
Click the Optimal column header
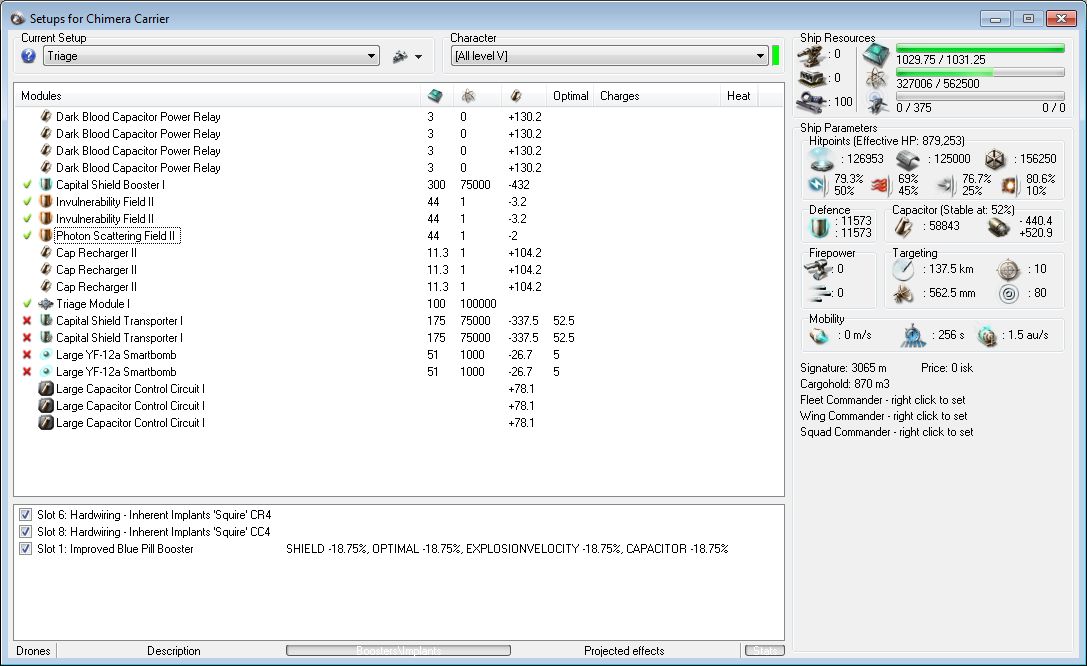(x=570, y=96)
